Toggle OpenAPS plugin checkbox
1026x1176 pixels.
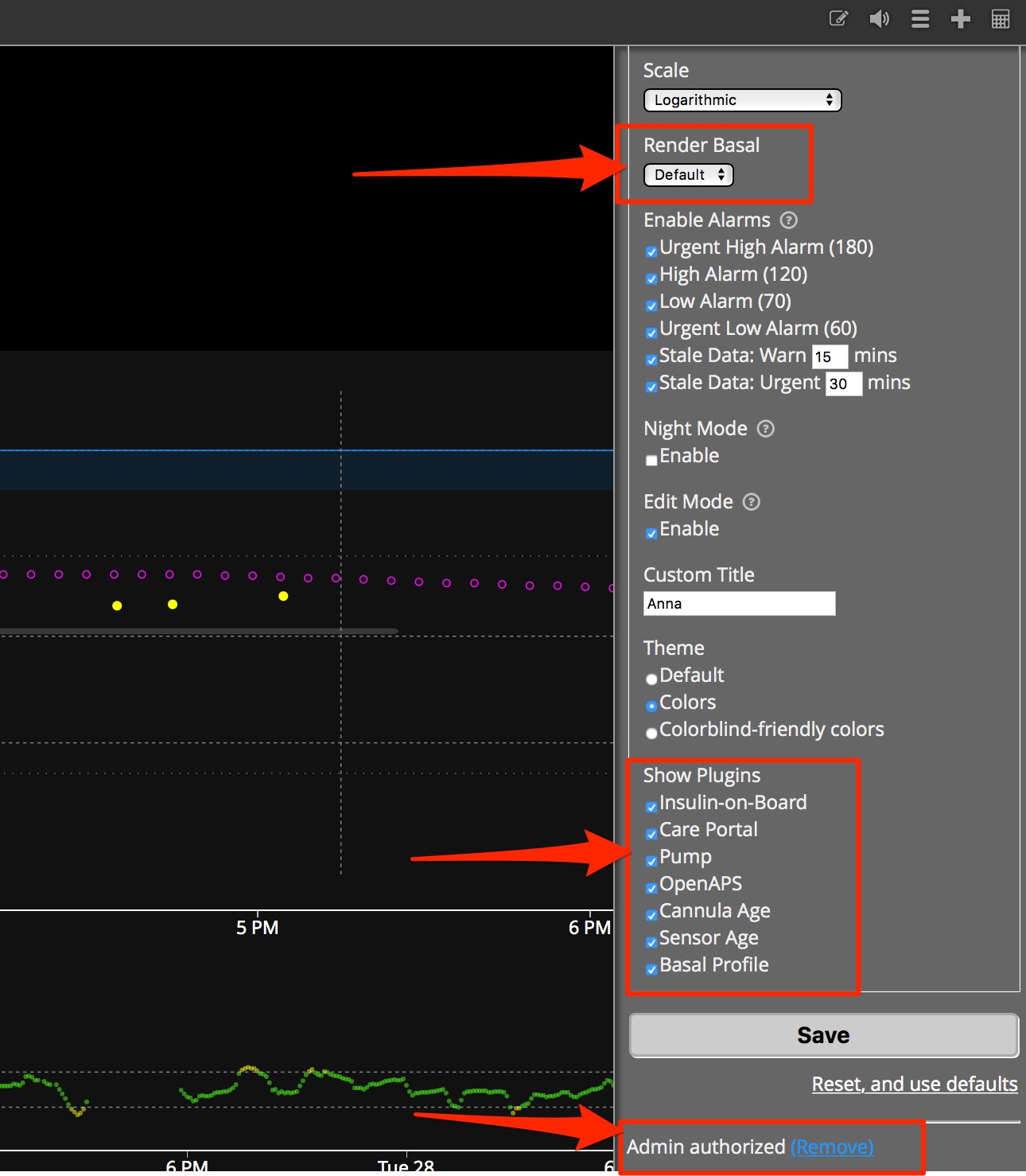(x=651, y=888)
